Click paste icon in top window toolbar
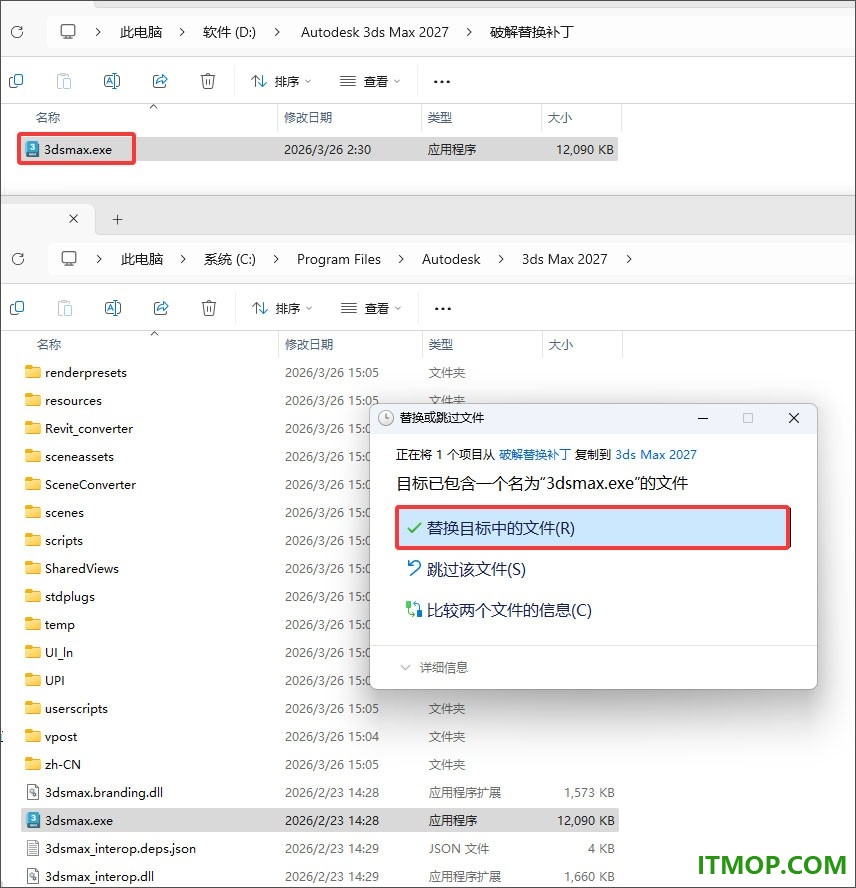 click(64, 81)
